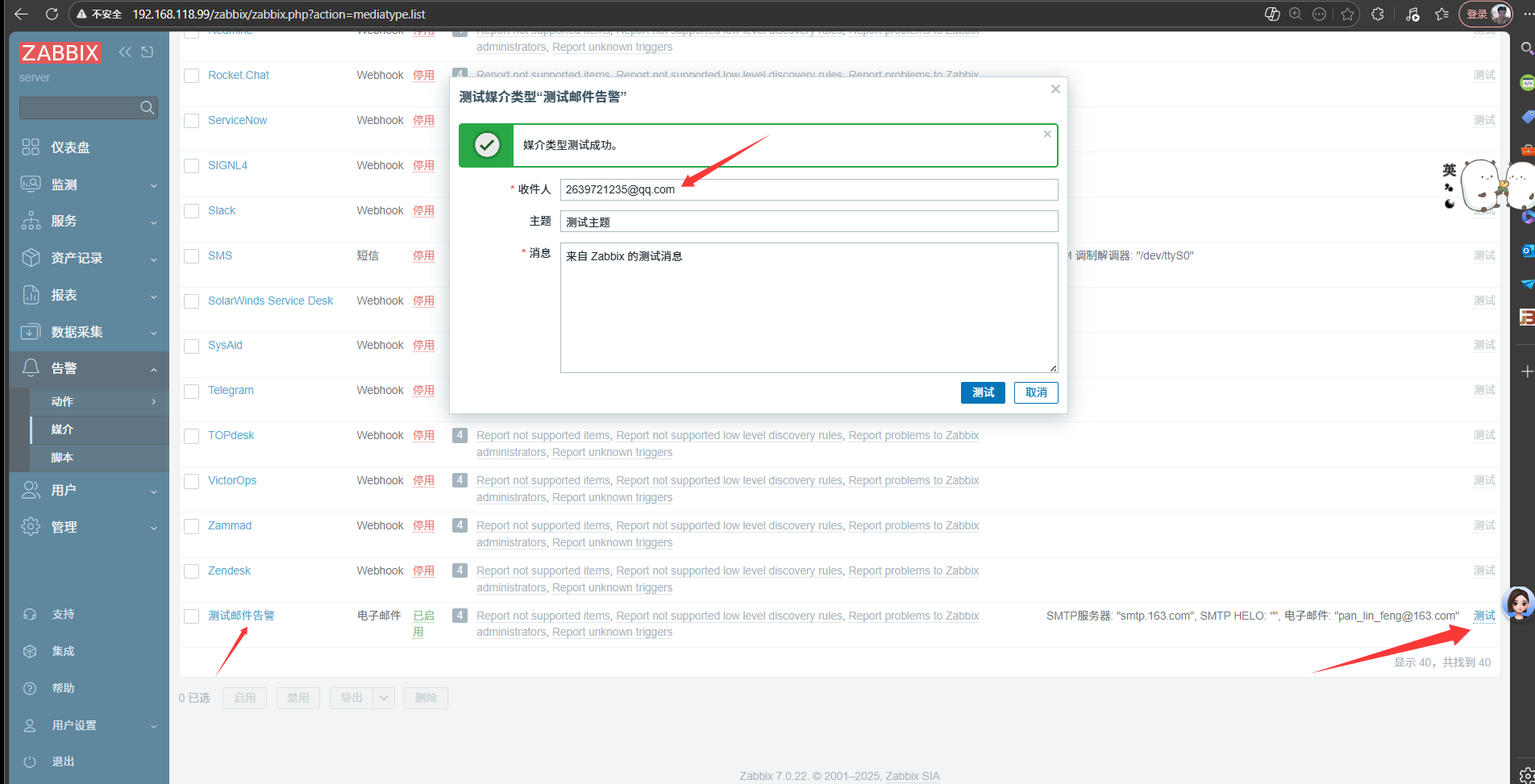Tick the Zendesk row checkbox
1535x784 pixels.
(x=192, y=571)
